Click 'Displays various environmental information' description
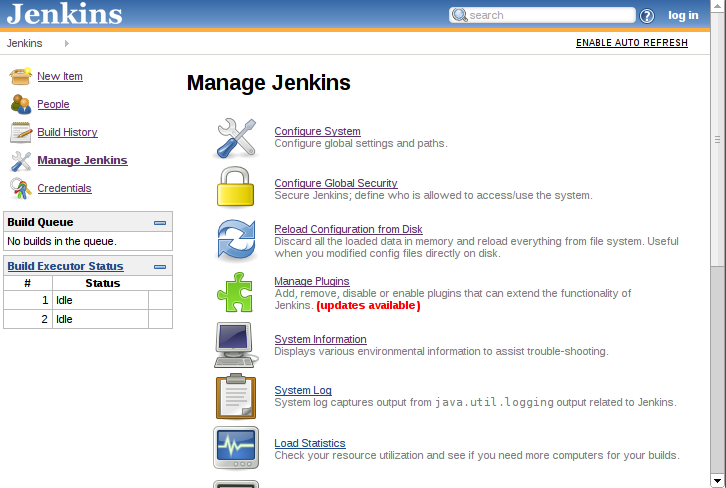This screenshot has width=726, height=488. (x=441, y=351)
